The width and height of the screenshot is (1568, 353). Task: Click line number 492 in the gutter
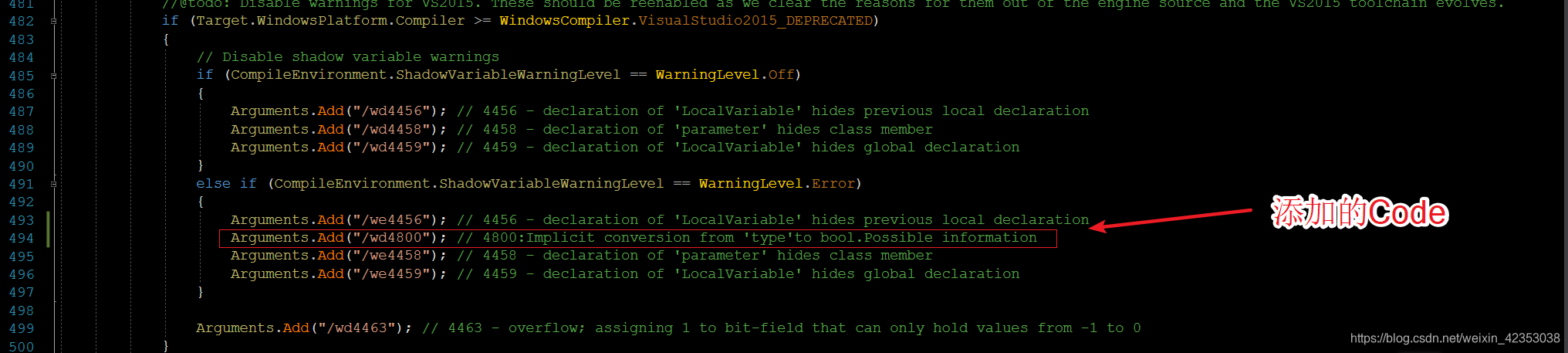22,202
